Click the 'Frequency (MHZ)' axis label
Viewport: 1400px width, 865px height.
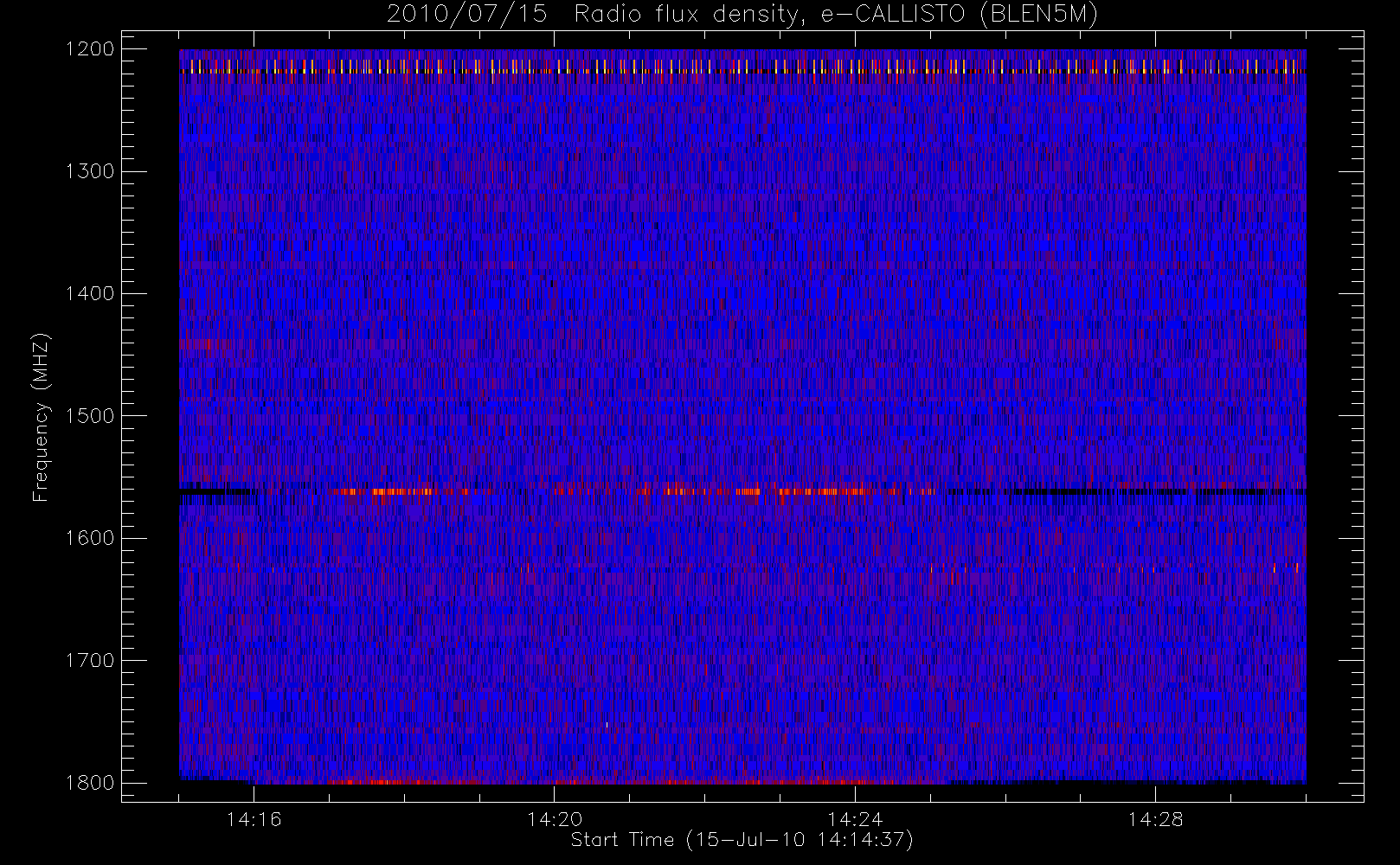(x=40, y=417)
